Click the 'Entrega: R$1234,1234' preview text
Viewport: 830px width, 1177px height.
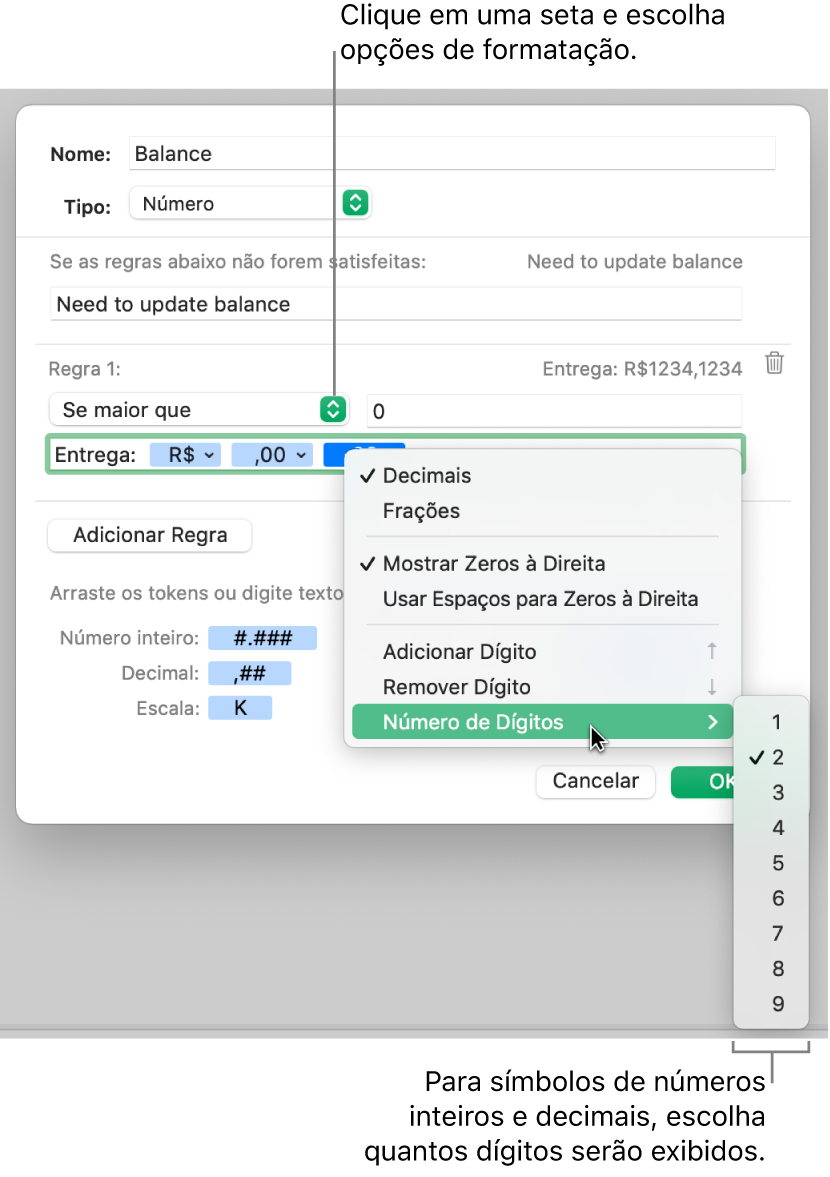click(x=642, y=369)
